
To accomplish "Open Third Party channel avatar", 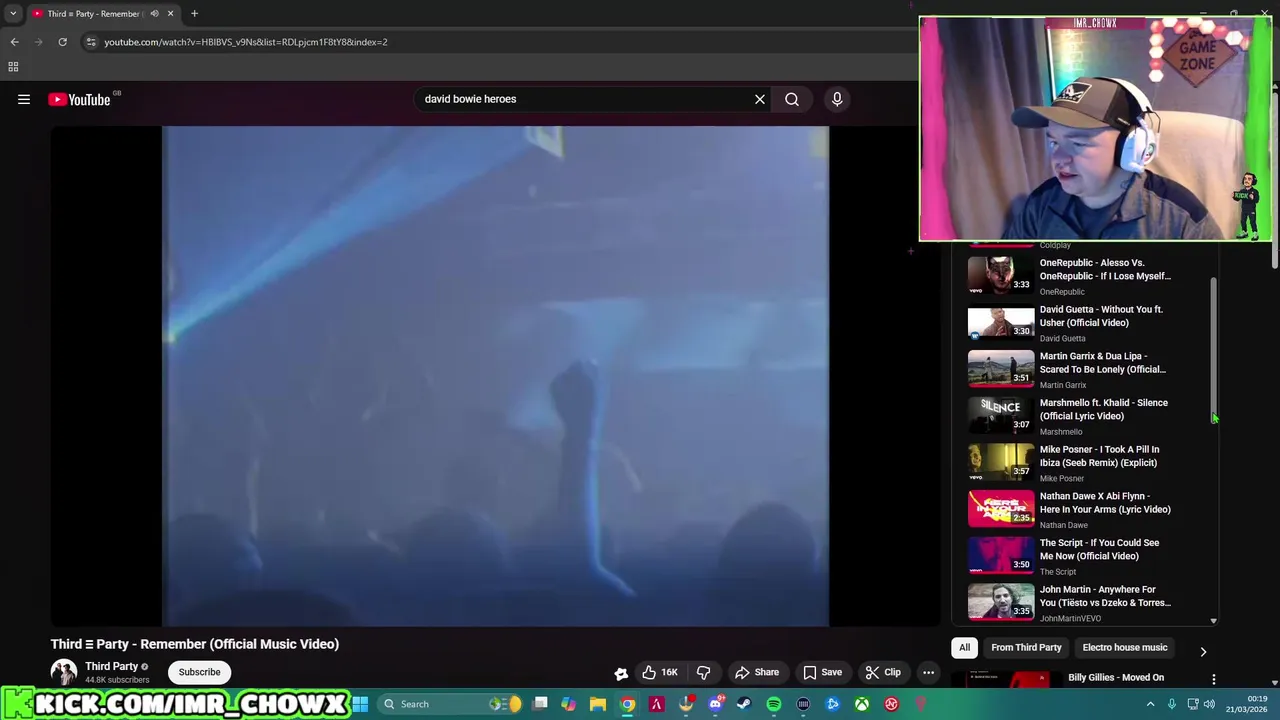I will (64, 672).
